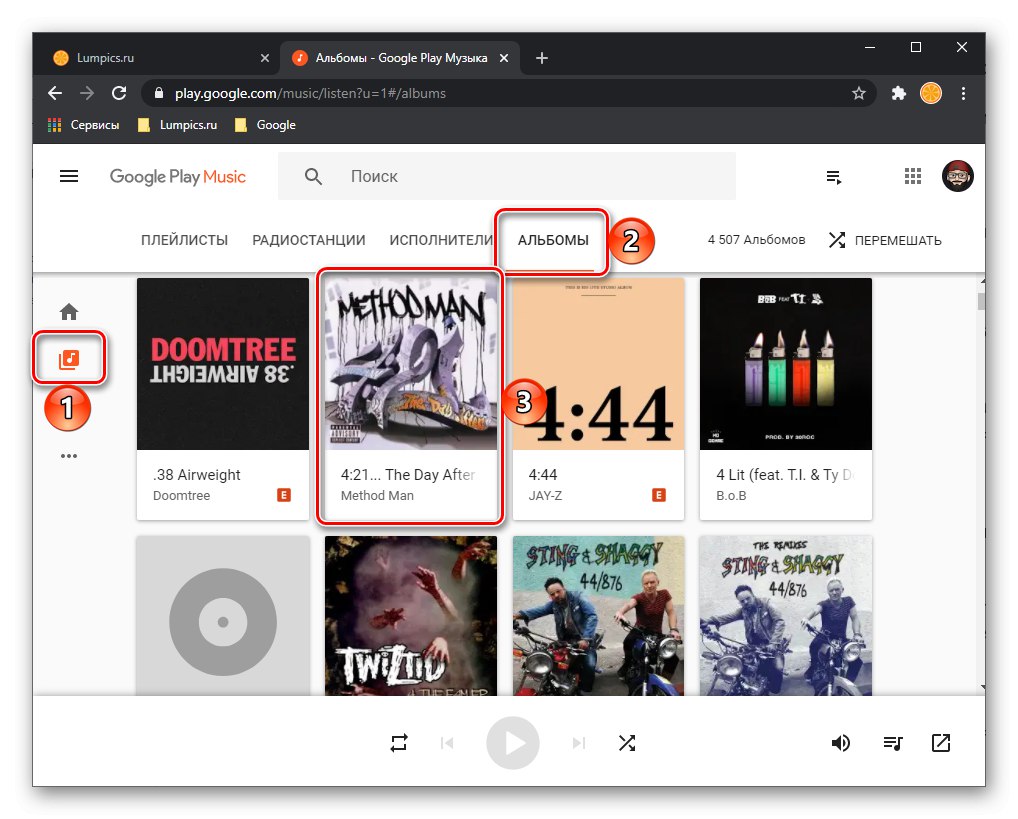Skip to the next track
This screenshot has height=819, width=1018.
[x=579, y=743]
